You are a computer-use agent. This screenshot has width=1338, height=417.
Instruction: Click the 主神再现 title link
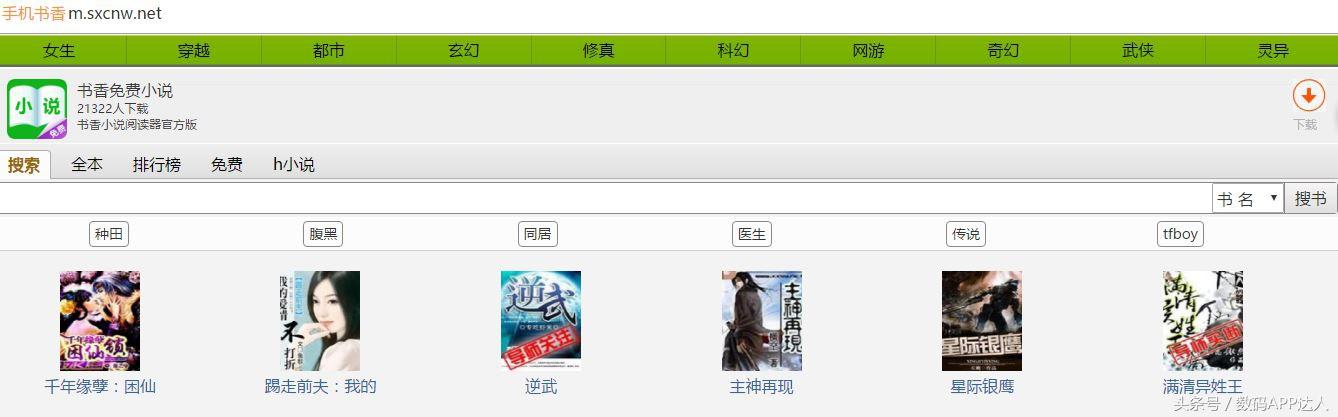click(x=762, y=386)
